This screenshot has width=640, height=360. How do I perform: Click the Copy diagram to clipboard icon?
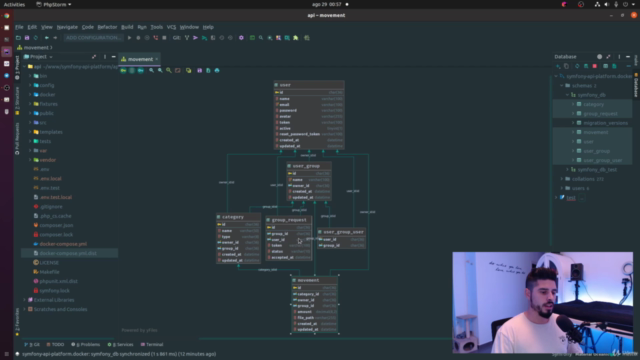click(208, 70)
